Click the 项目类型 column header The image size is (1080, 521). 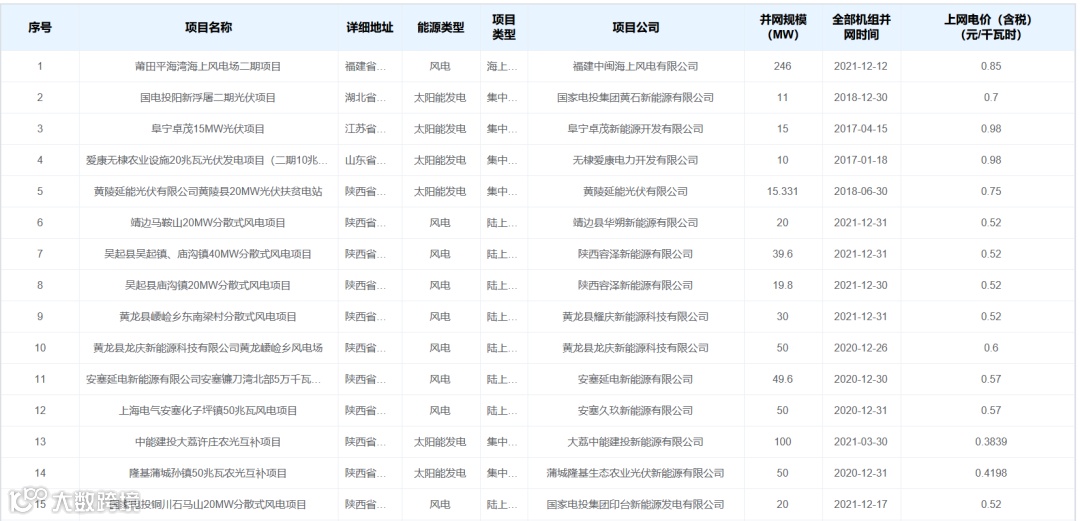(x=503, y=28)
